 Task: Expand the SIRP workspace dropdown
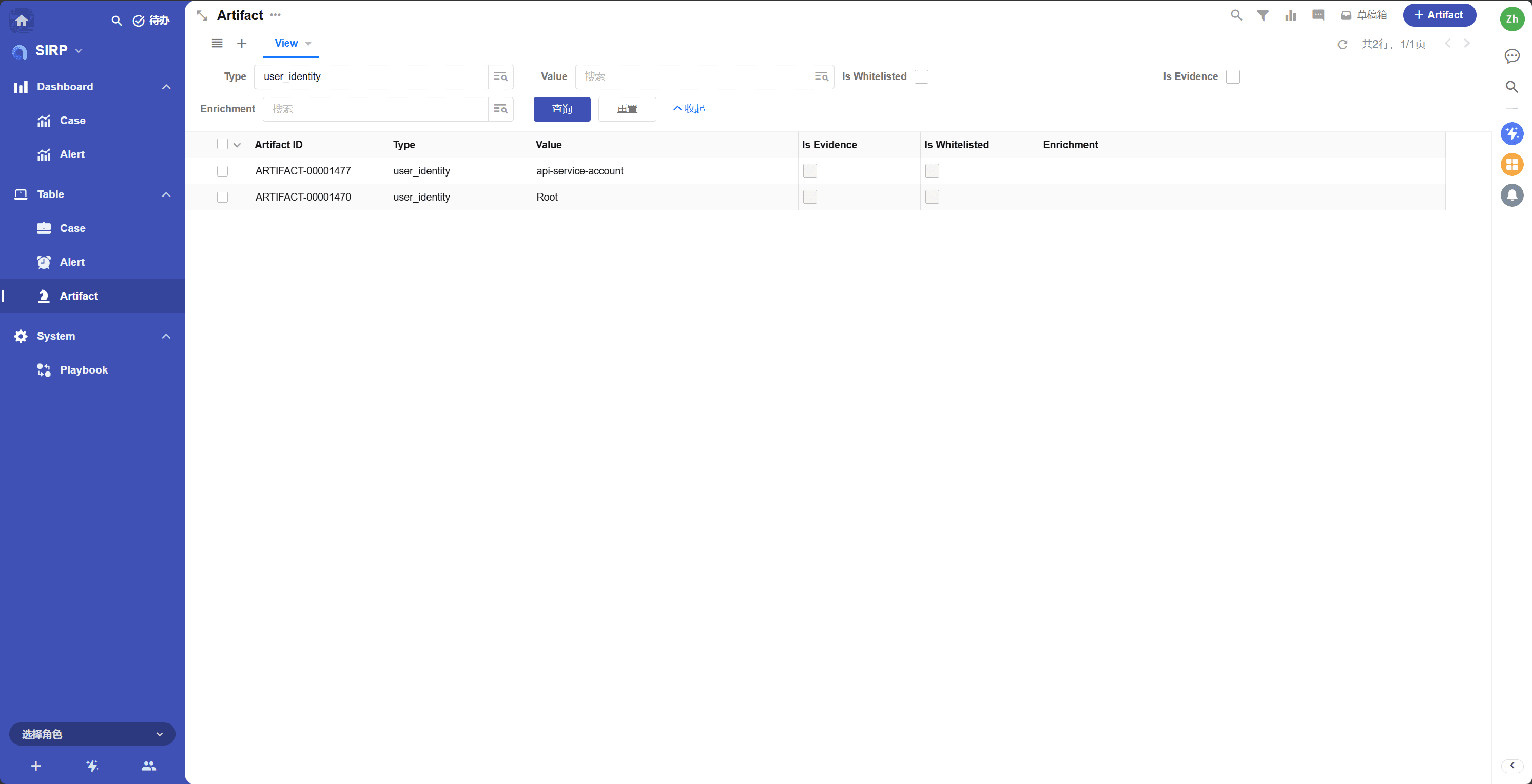(79, 51)
